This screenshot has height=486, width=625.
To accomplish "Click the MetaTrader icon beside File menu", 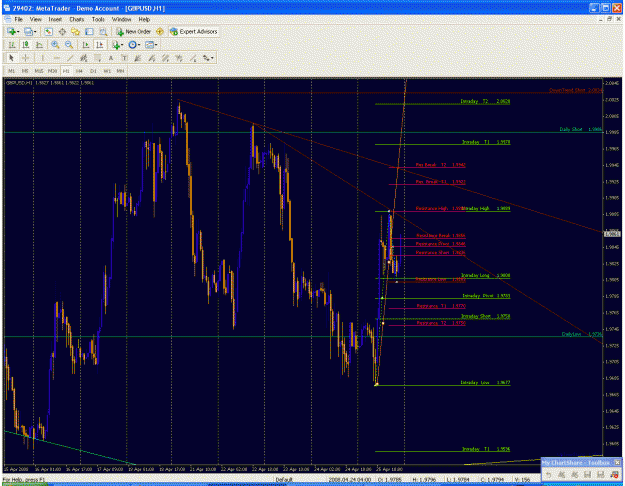I will (8, 19).
